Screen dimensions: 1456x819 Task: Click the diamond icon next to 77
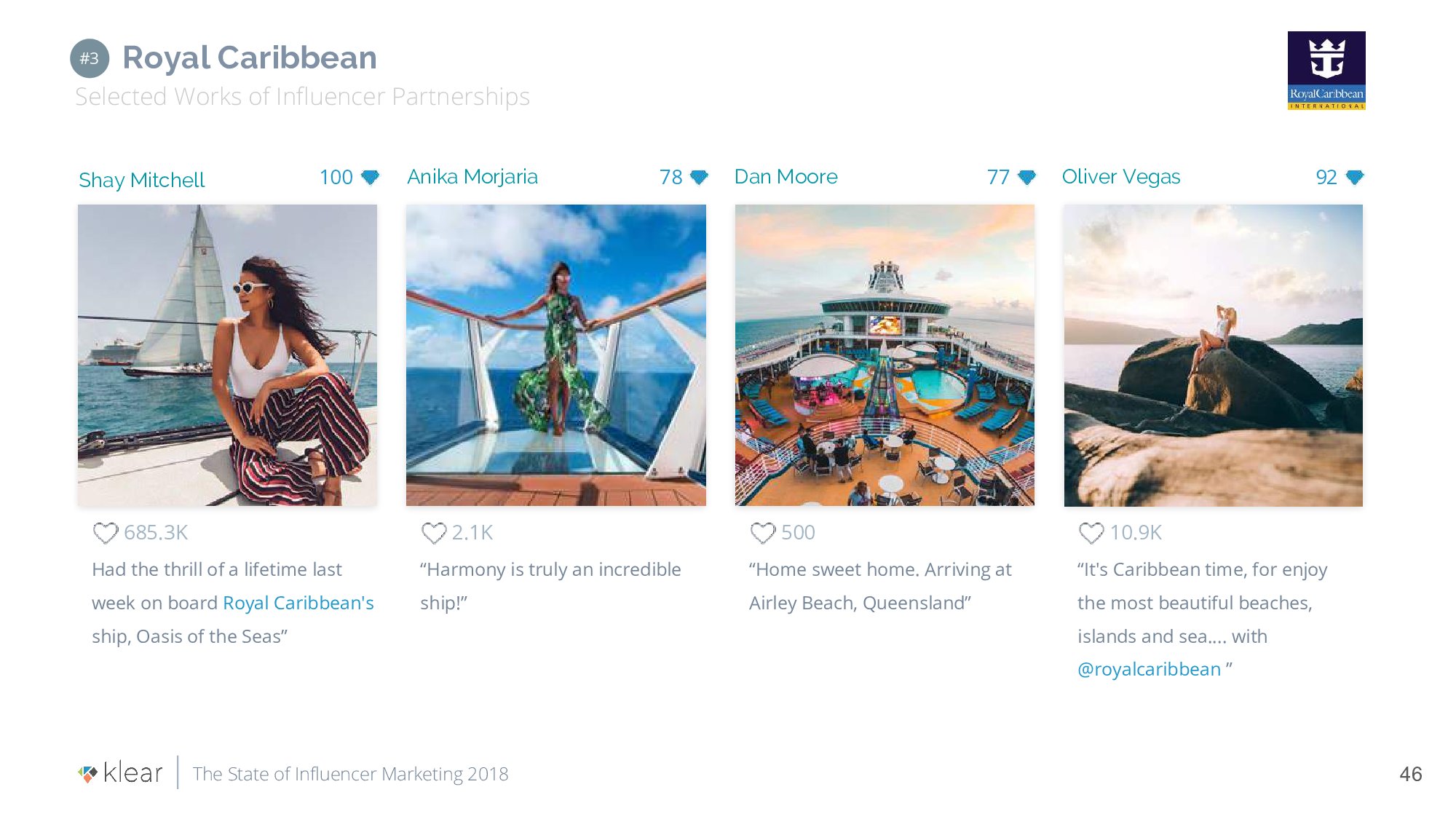[x=1027, y=177]
